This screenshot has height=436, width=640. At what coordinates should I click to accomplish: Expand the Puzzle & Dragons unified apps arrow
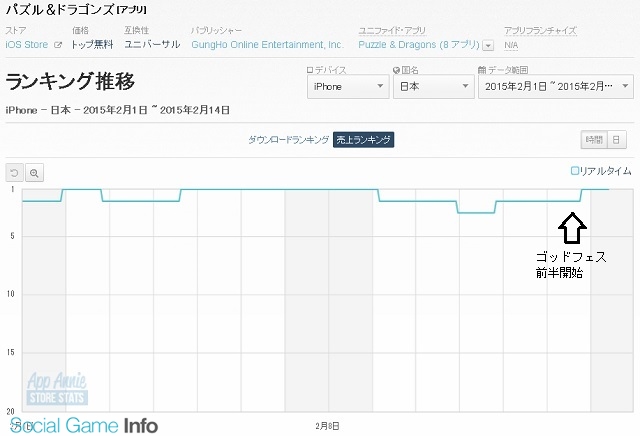pyautogui.click(x=488, y=45)
